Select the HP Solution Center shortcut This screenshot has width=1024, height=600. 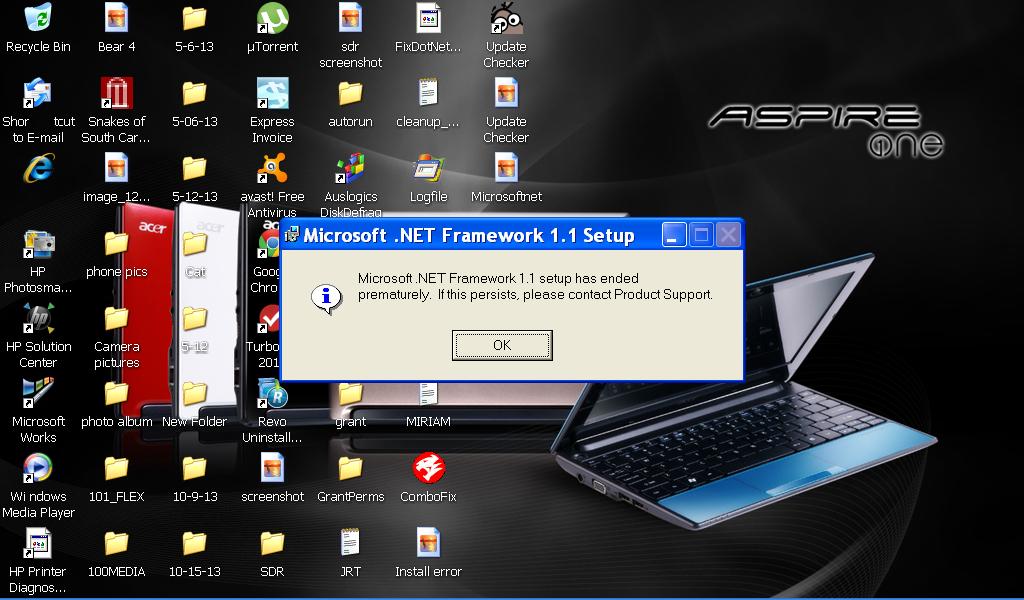[38, 319]
